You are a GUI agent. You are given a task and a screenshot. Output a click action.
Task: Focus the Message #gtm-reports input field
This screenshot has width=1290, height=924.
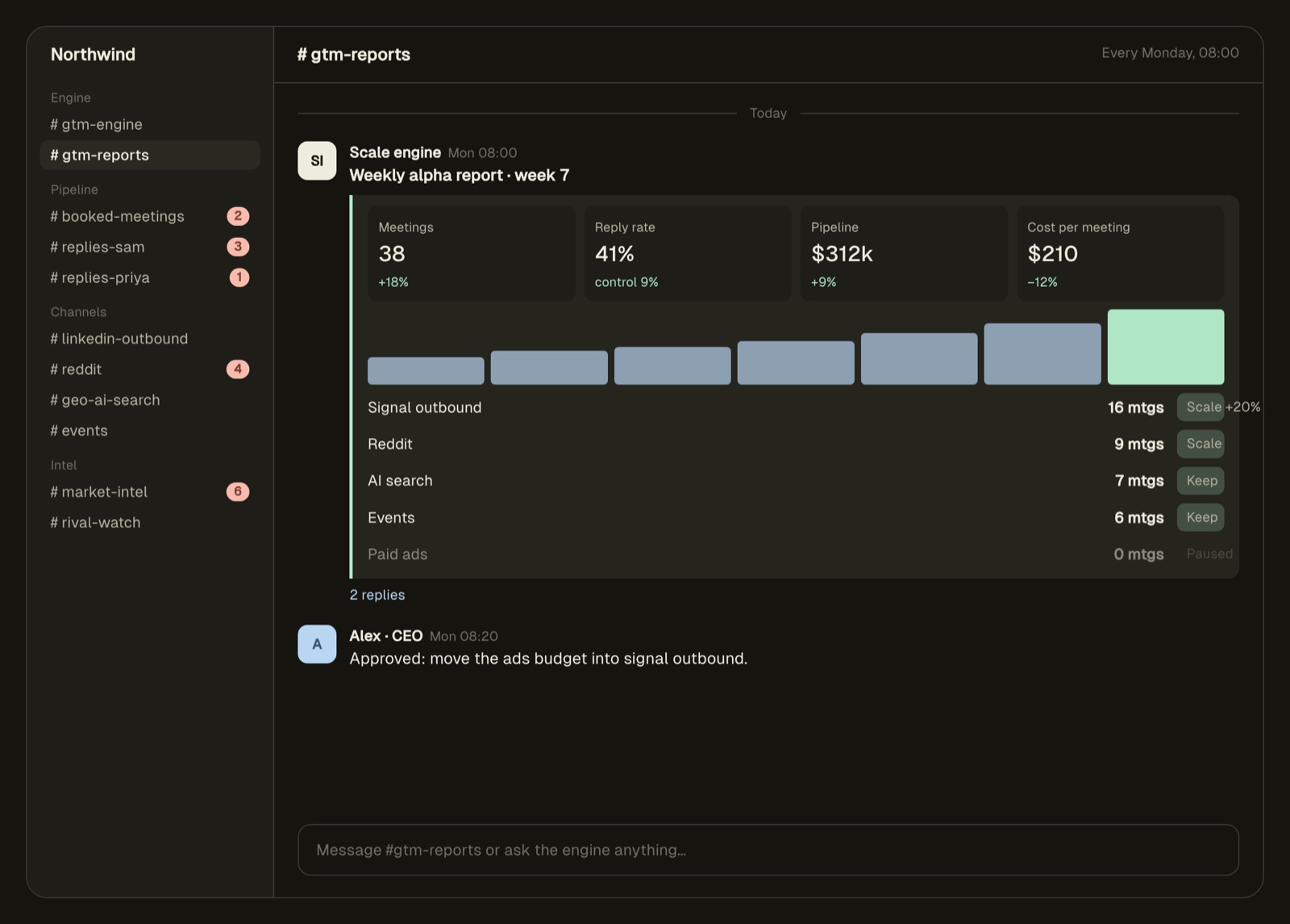point(768,850)
